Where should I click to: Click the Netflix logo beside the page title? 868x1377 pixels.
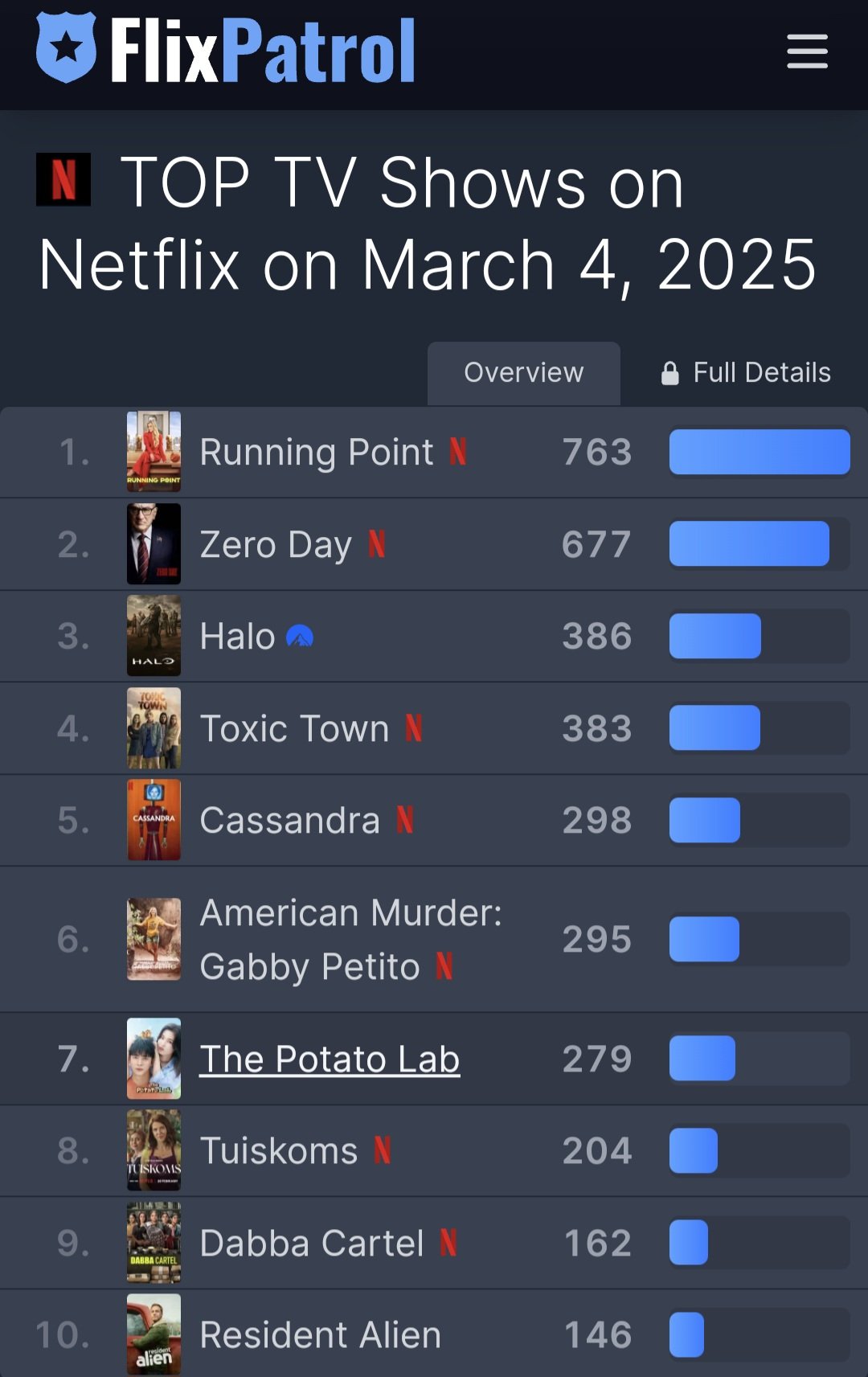pos(63,179)
